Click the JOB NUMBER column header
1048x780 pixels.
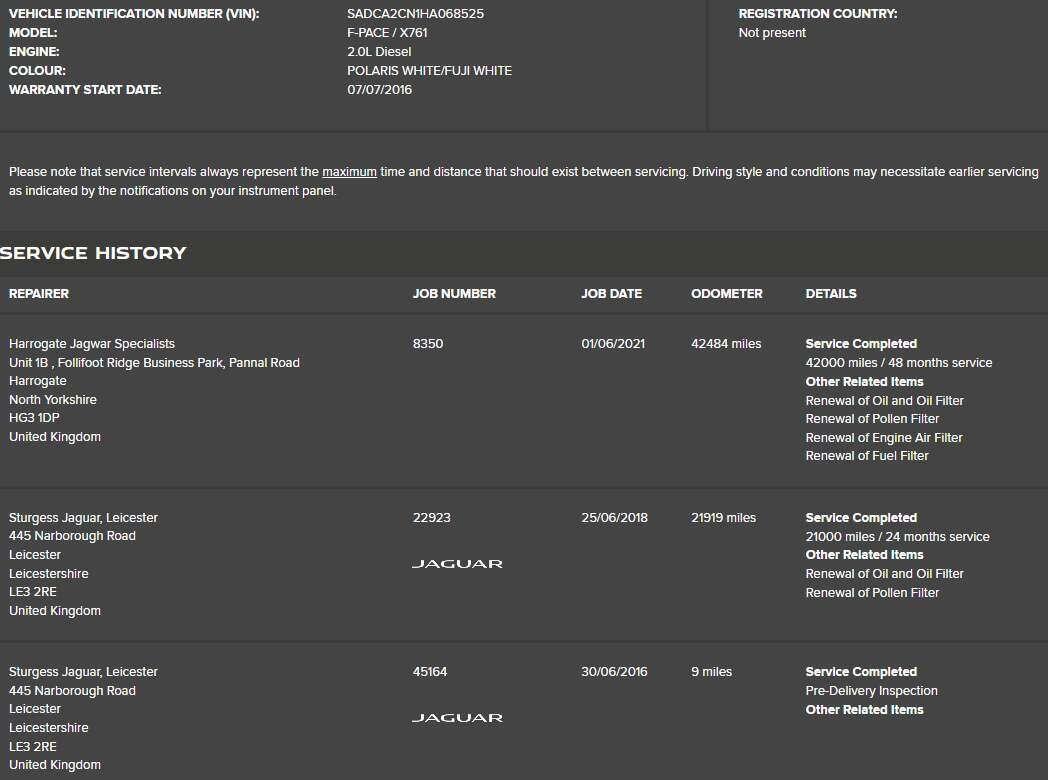(454, 293)
